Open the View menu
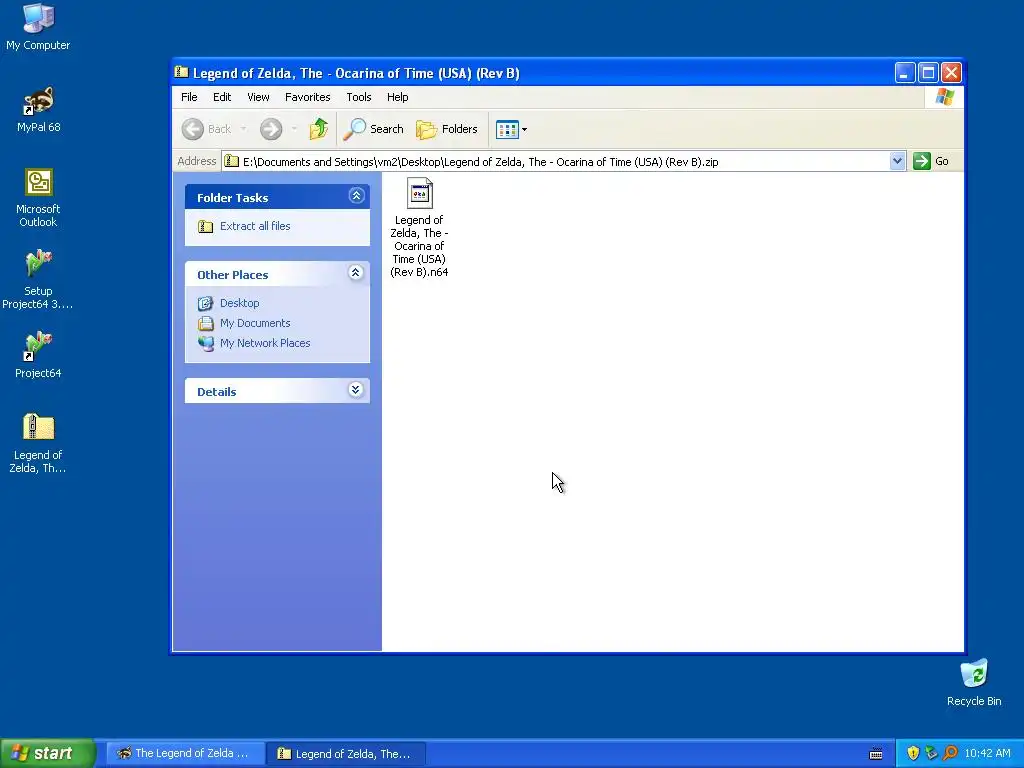Viewport: 1024px width, 768px height. tap(258, 97)
